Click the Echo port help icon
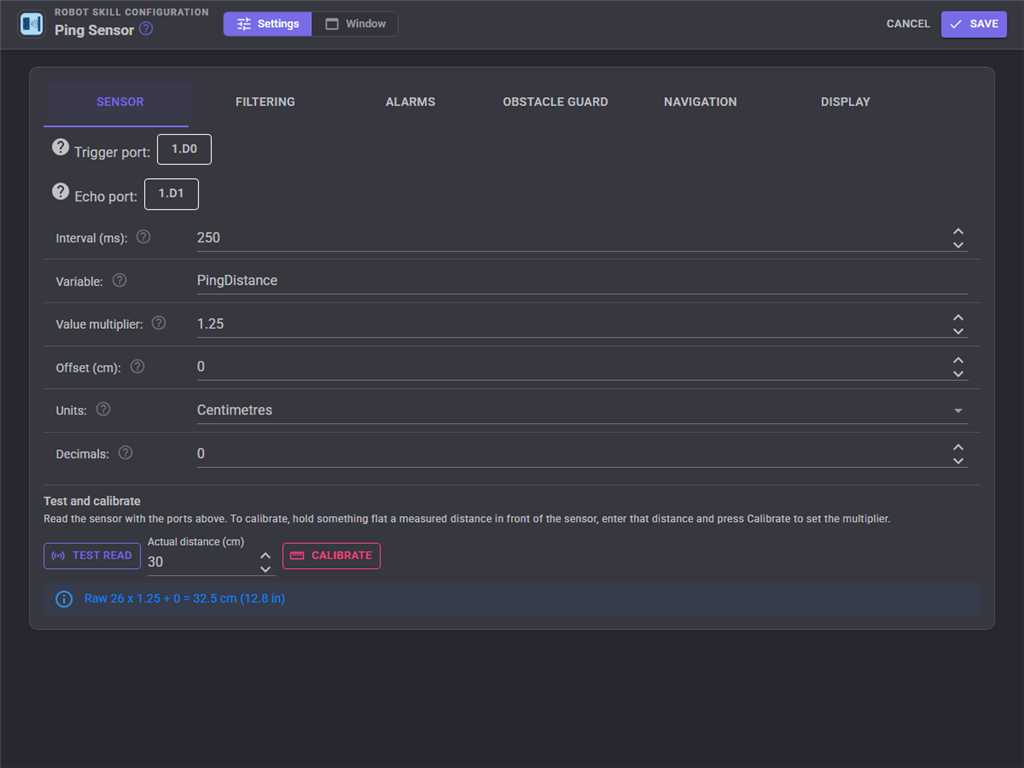1024x768 pixels. (x=61, y=192)
